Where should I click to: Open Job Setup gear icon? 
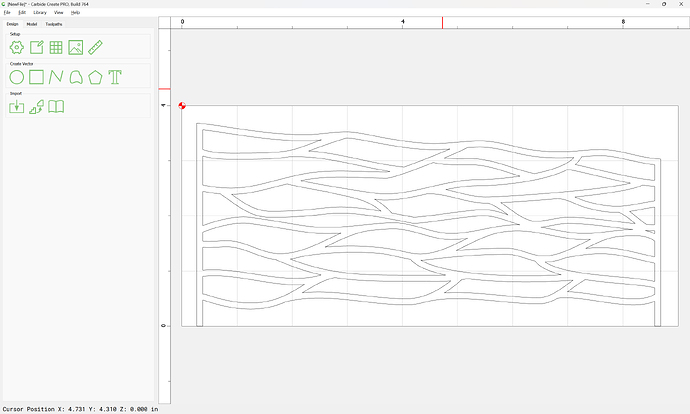pos(16,47)
